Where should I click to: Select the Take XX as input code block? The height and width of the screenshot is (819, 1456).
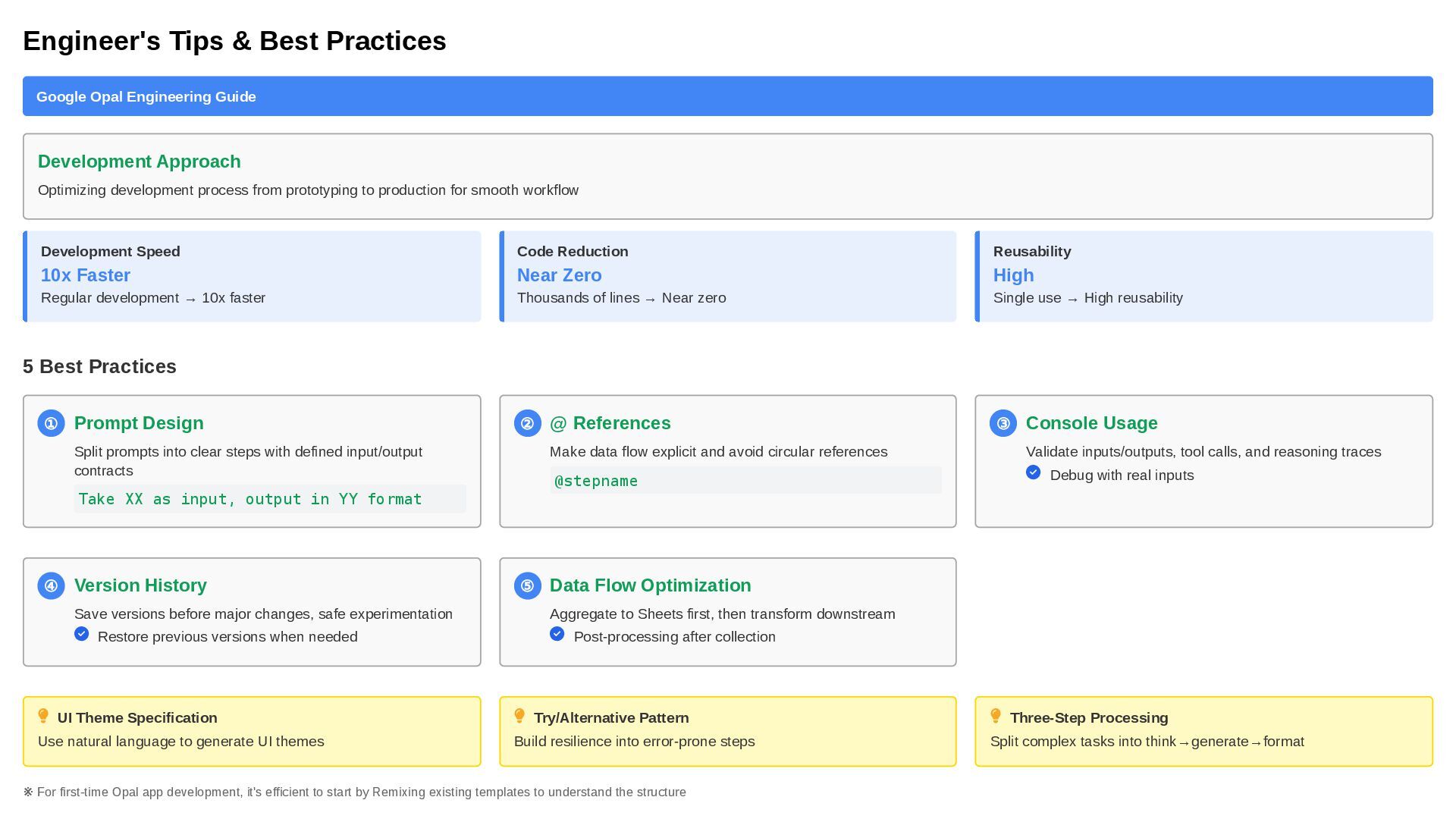coord(250,499)
